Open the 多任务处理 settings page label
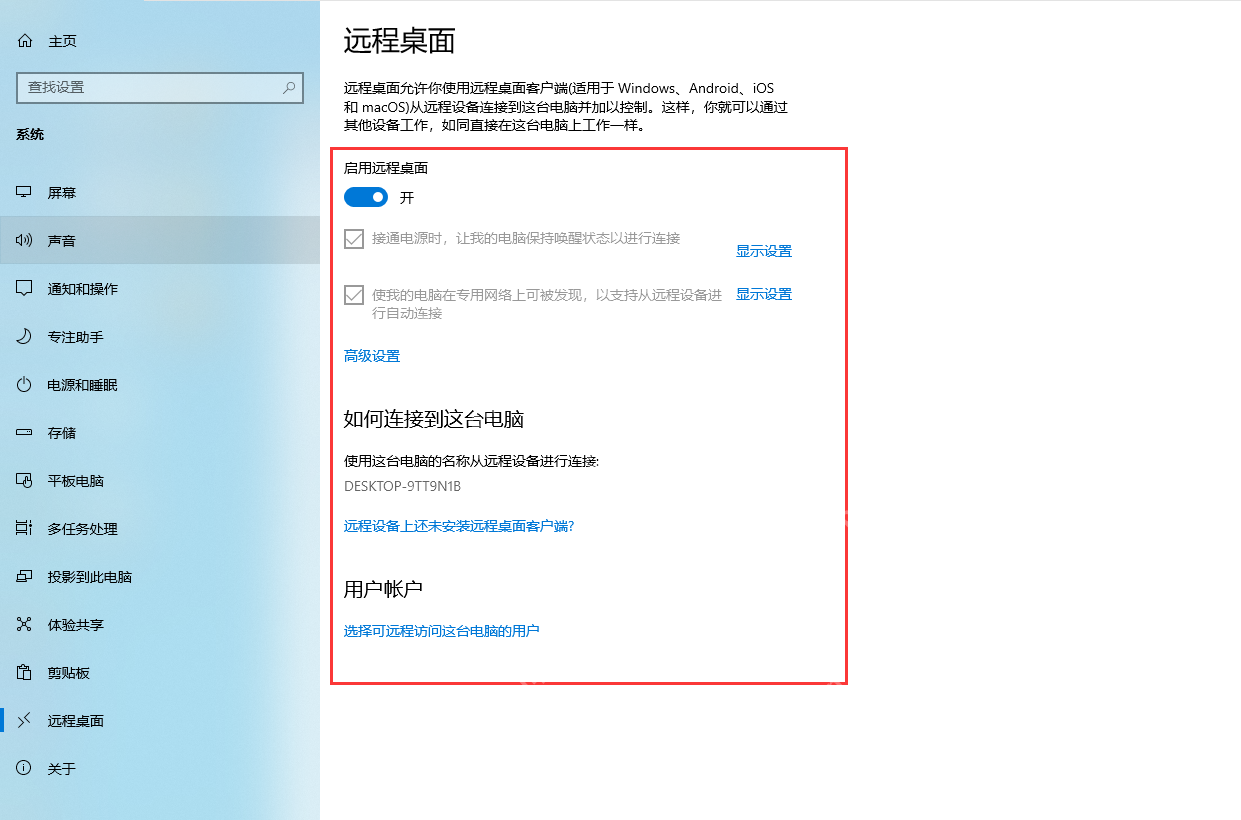 coord(83,529)
